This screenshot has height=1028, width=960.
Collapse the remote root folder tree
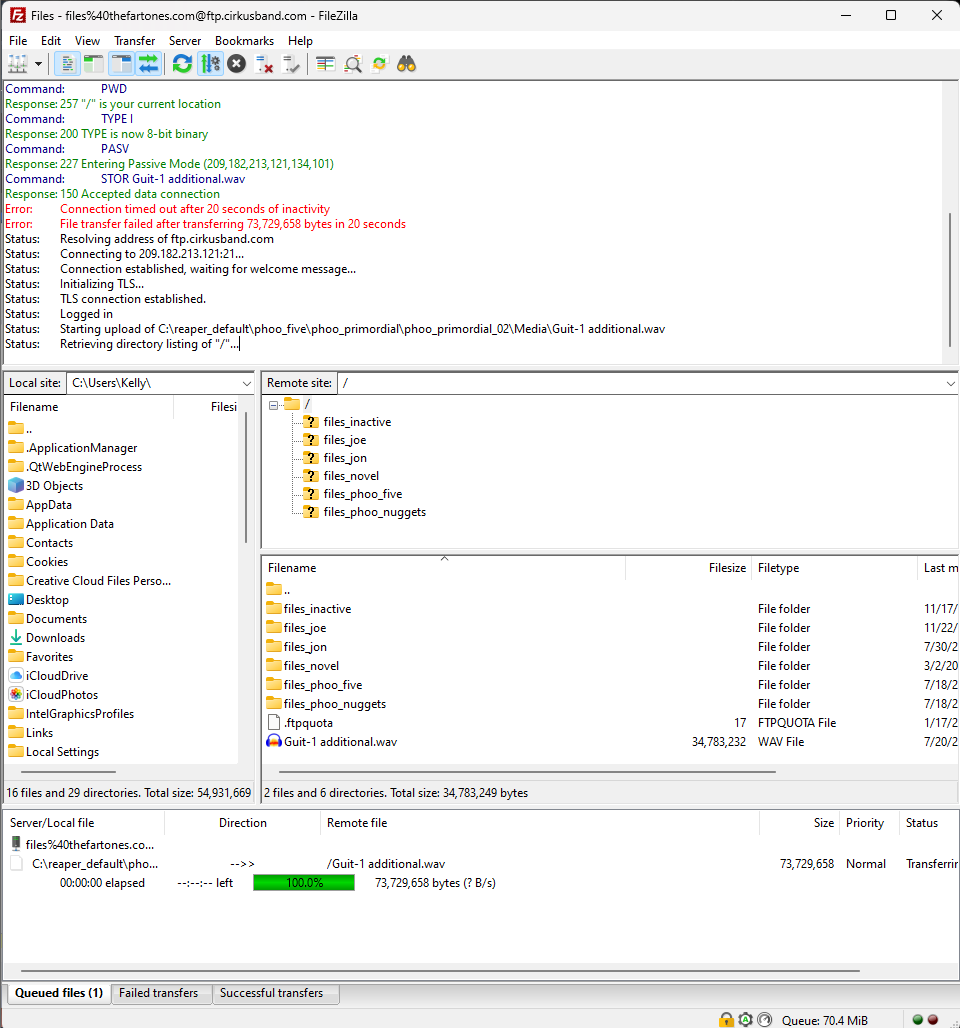pyautogui.click(x=273, y=404)
